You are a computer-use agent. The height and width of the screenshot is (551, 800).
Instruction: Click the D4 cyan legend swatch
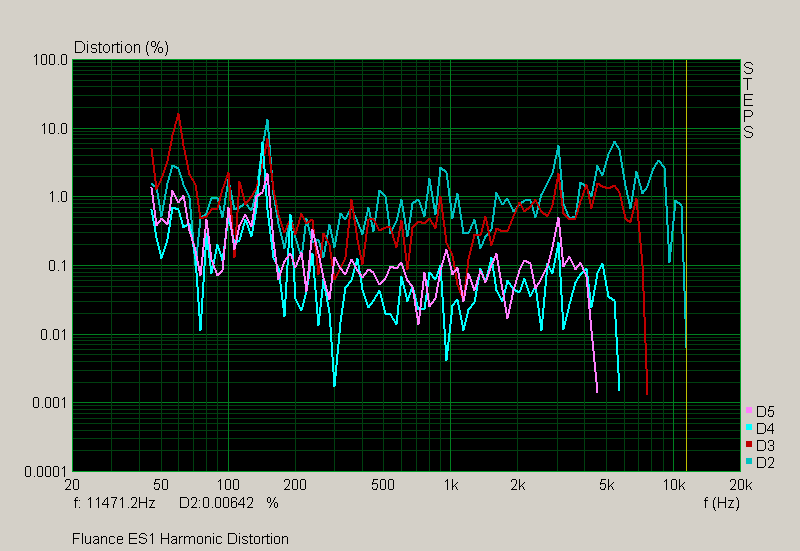tap(748, 428)
